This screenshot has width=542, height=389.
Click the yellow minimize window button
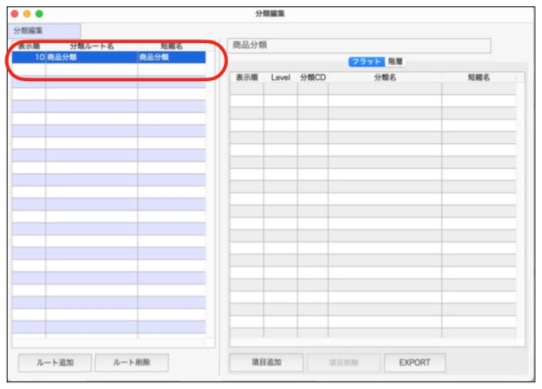[27, 14]
